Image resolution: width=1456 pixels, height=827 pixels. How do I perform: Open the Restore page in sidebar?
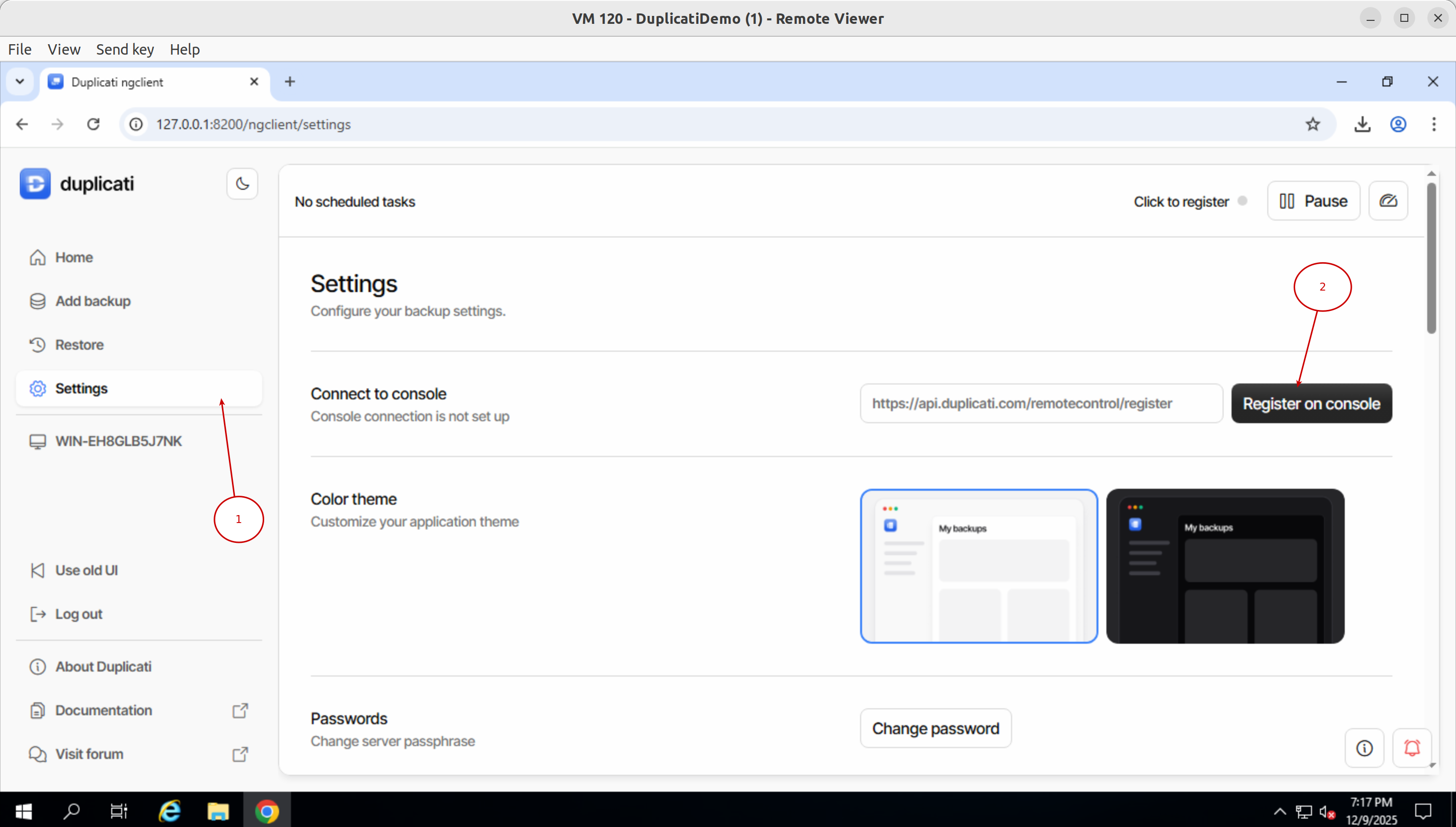coord(79,345)
